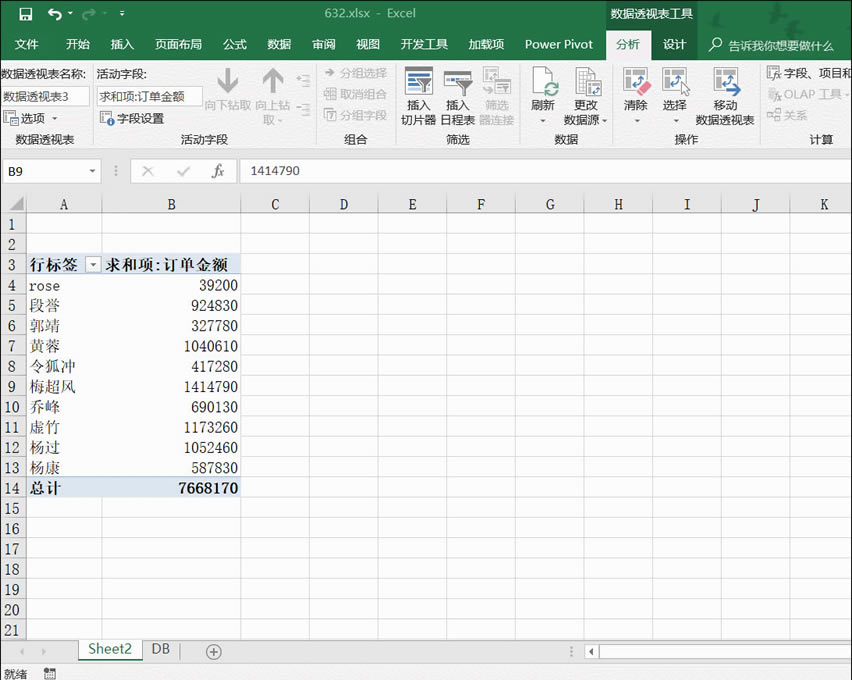The height and width of the screenshot is (680, 852).
Task: Click the Save icon on quick access toolbar
Action: point(25,13)
